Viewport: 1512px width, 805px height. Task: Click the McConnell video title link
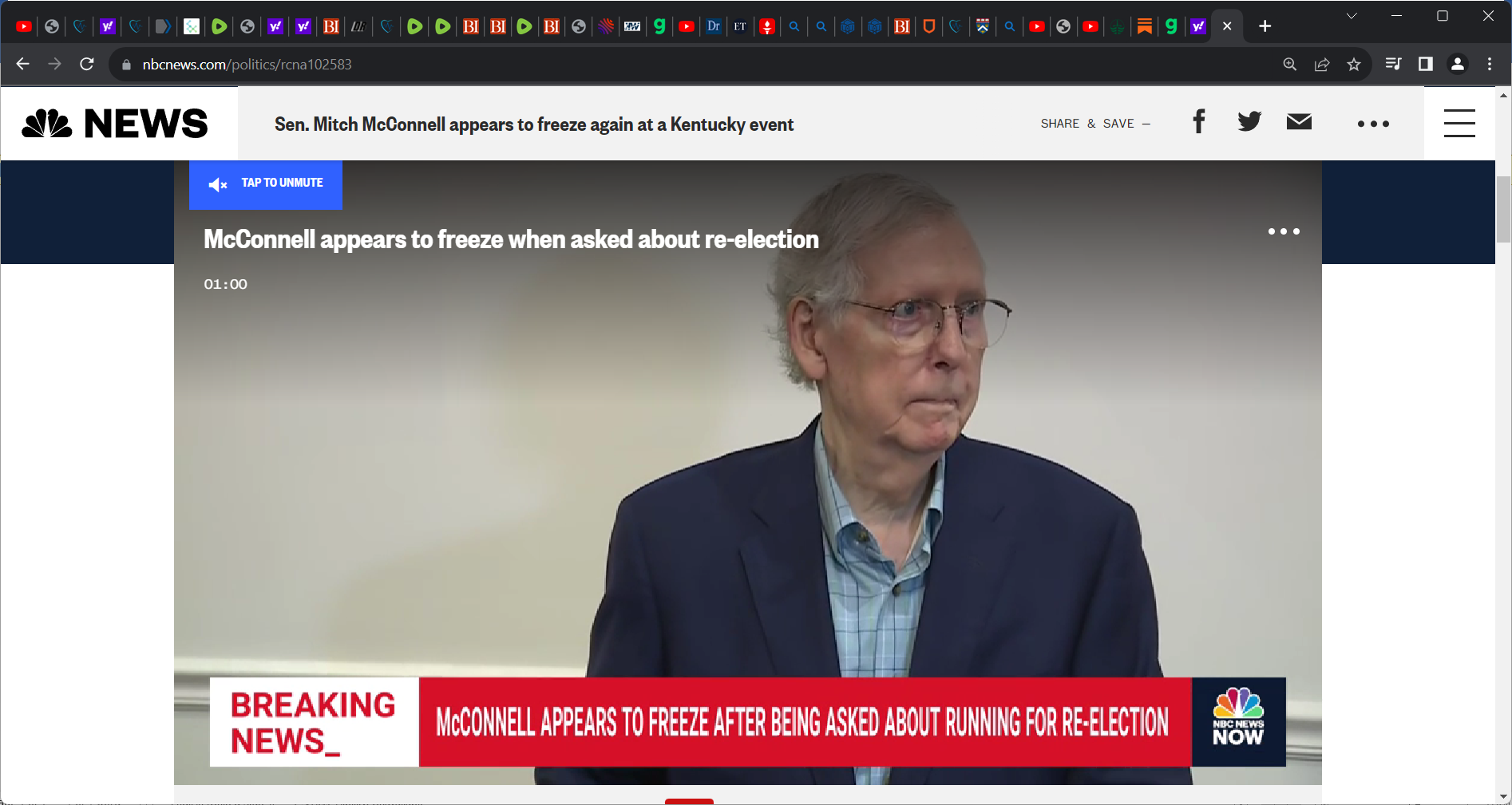[511, 239]
